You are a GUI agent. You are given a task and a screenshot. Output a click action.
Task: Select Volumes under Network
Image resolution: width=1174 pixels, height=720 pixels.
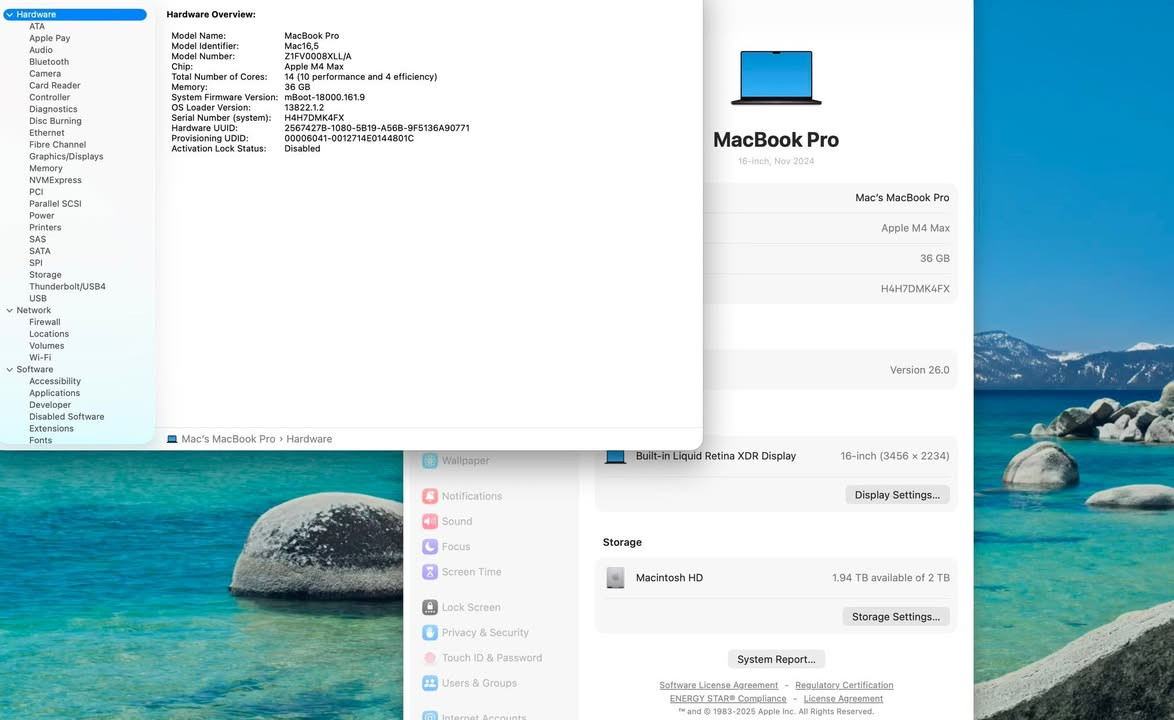click(x=46, y=346)
